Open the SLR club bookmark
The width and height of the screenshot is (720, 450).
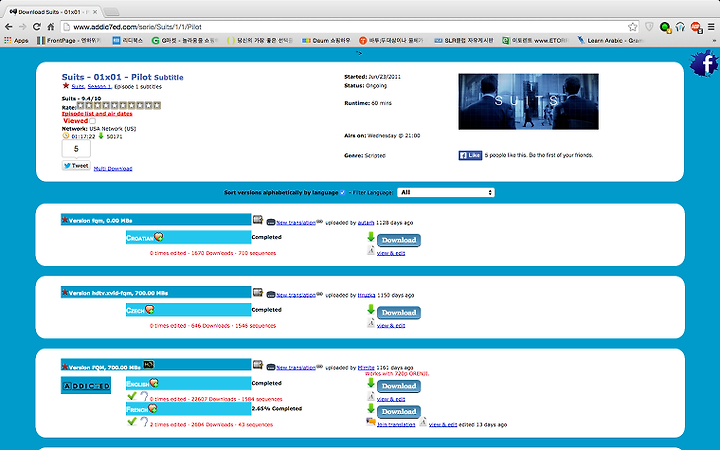464,40
